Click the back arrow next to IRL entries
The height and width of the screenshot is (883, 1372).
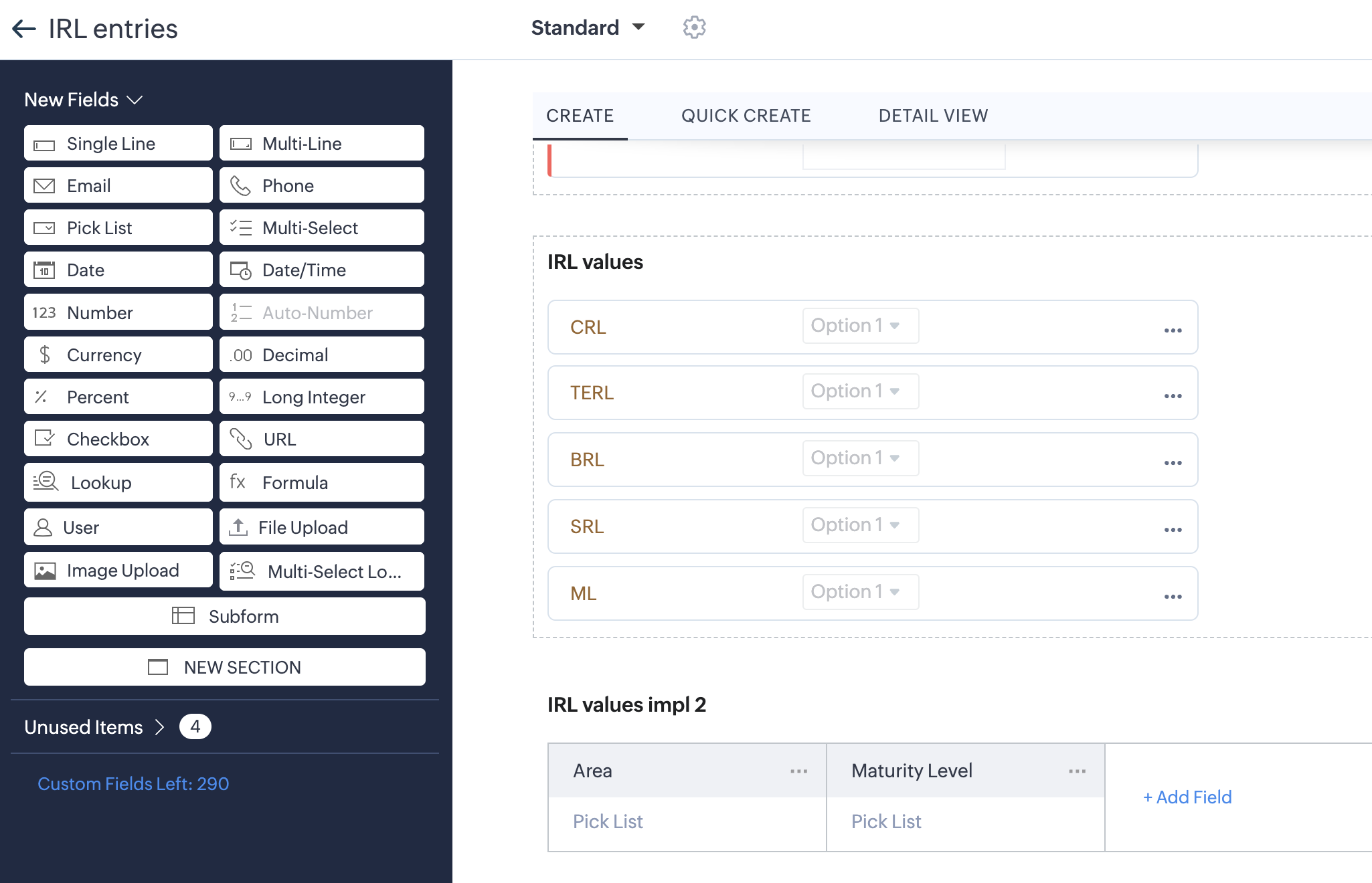24,29
